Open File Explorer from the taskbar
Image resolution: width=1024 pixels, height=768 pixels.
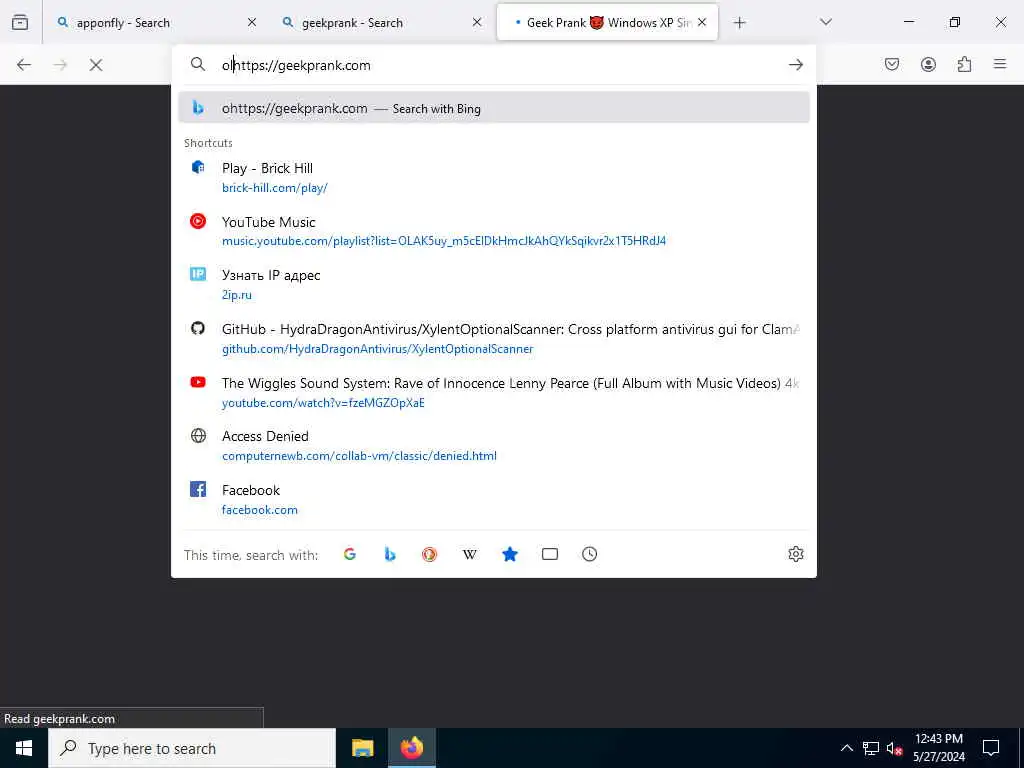[362, 748]
